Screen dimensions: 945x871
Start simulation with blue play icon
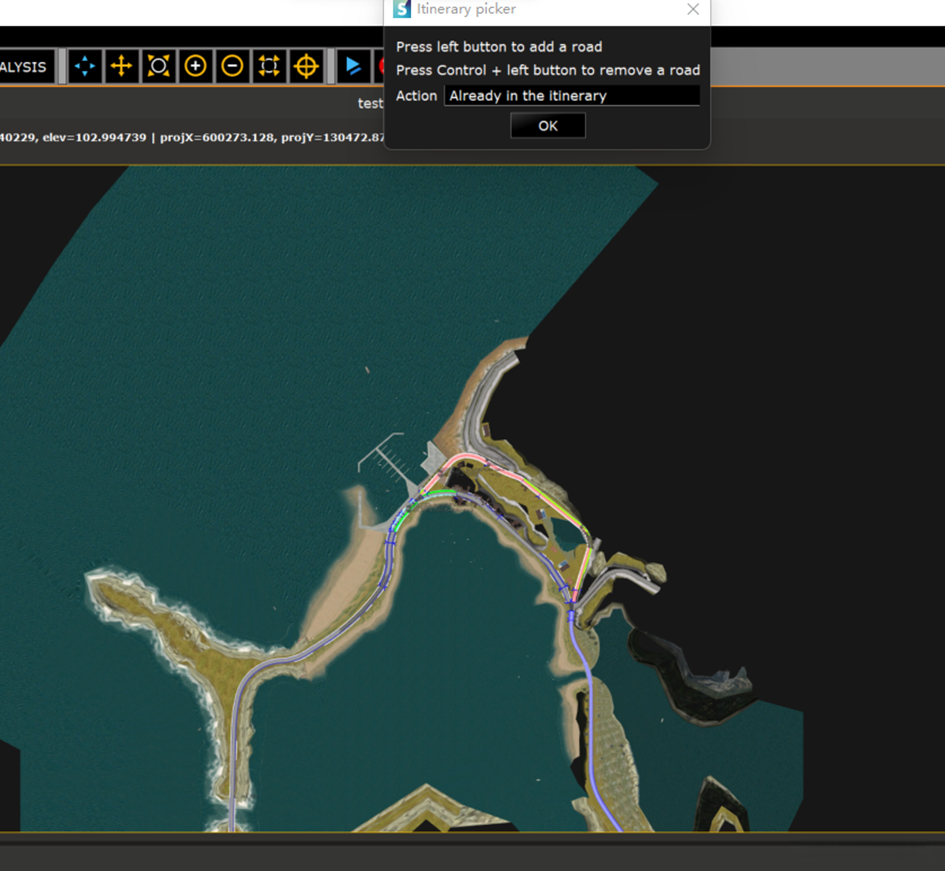[352, 67]
